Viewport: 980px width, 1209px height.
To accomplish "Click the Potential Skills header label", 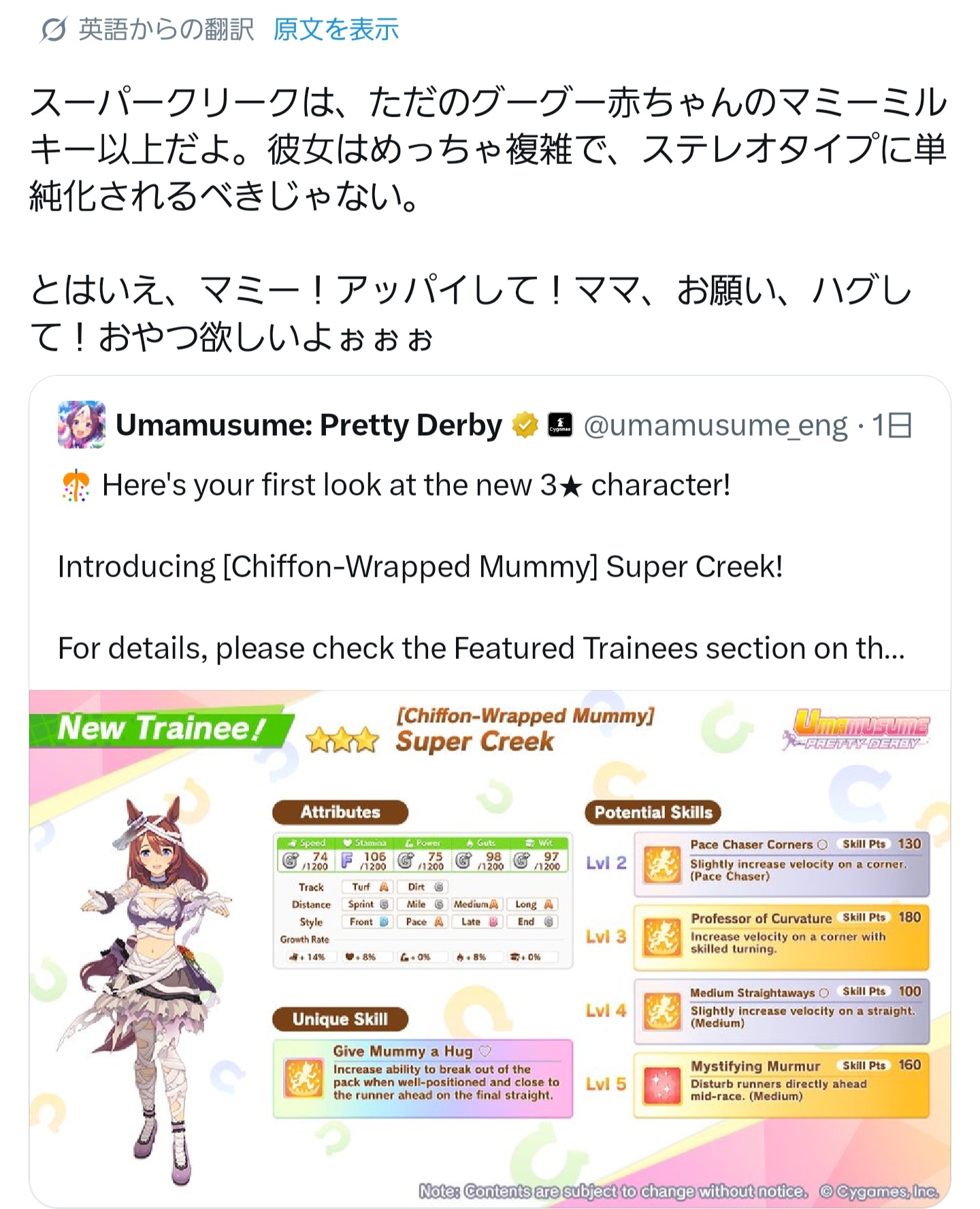I will point(653,812).
